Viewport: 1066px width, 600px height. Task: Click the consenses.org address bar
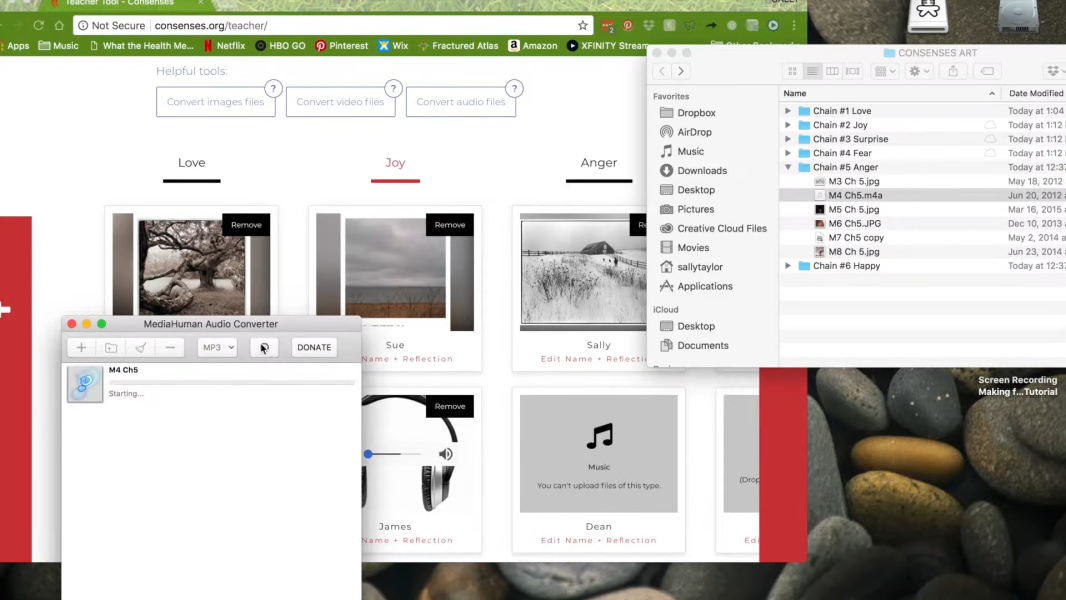pyautogui.click(x=333, y=25)
